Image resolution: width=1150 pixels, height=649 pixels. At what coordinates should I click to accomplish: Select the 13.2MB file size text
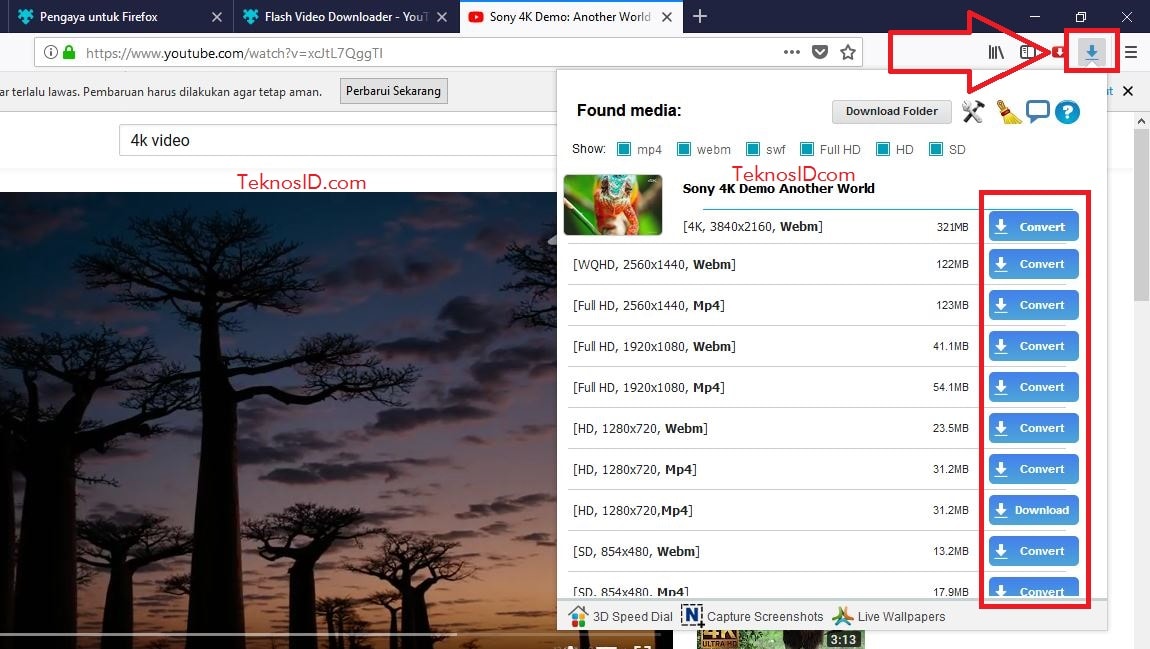pyautogui.click(x=951, y=551)
